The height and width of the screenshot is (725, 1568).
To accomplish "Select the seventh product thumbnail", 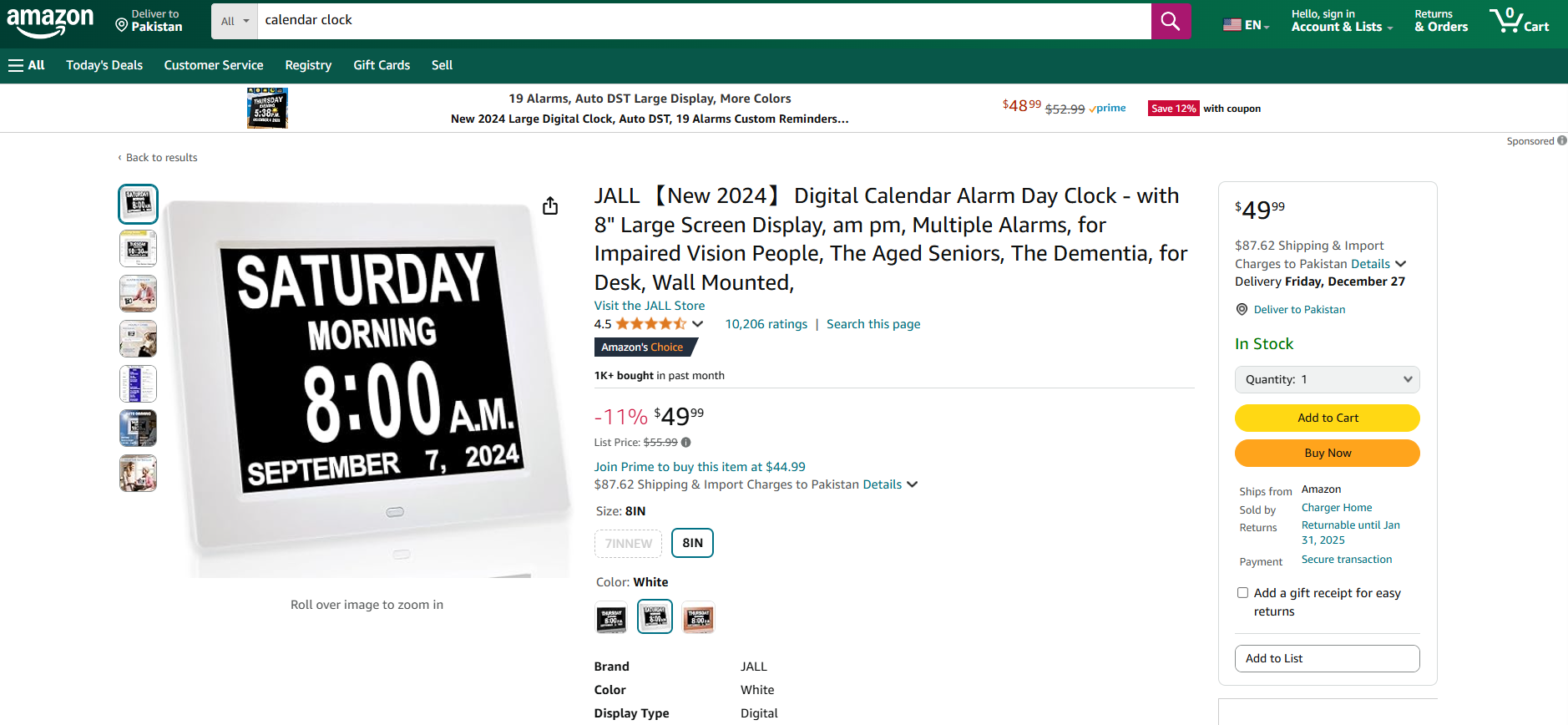I will [x=138, y=474].
